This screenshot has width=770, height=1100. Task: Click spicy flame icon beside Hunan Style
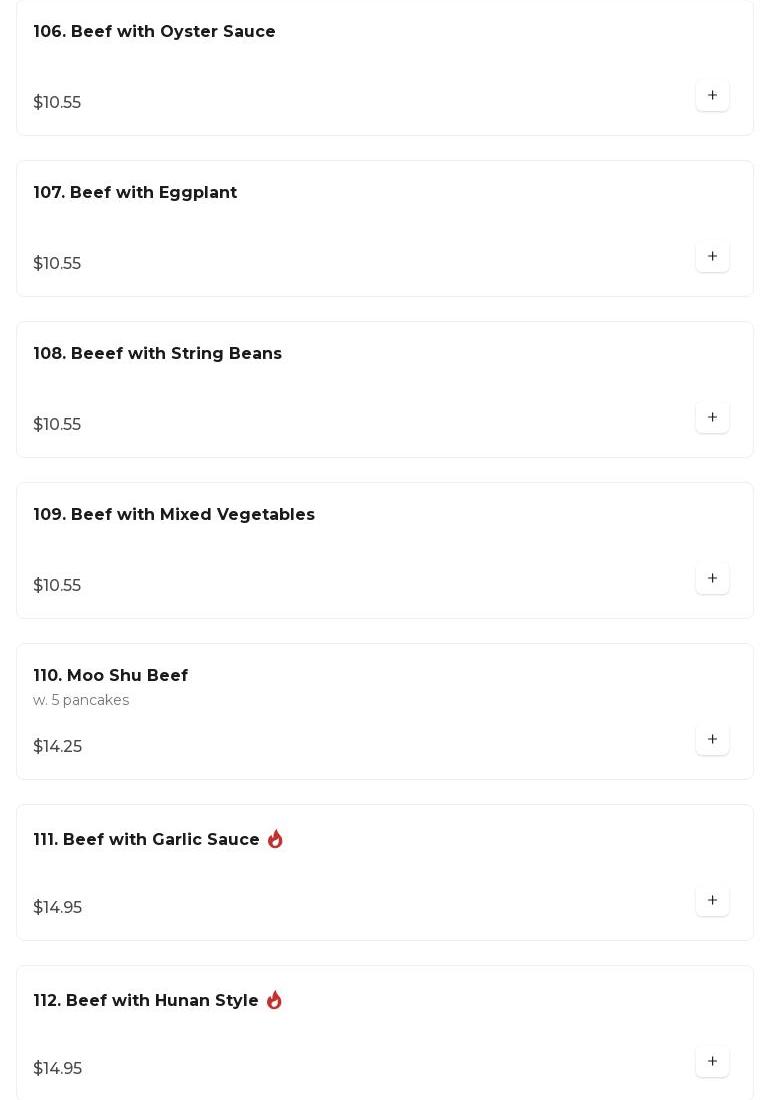click(274, 1000)
